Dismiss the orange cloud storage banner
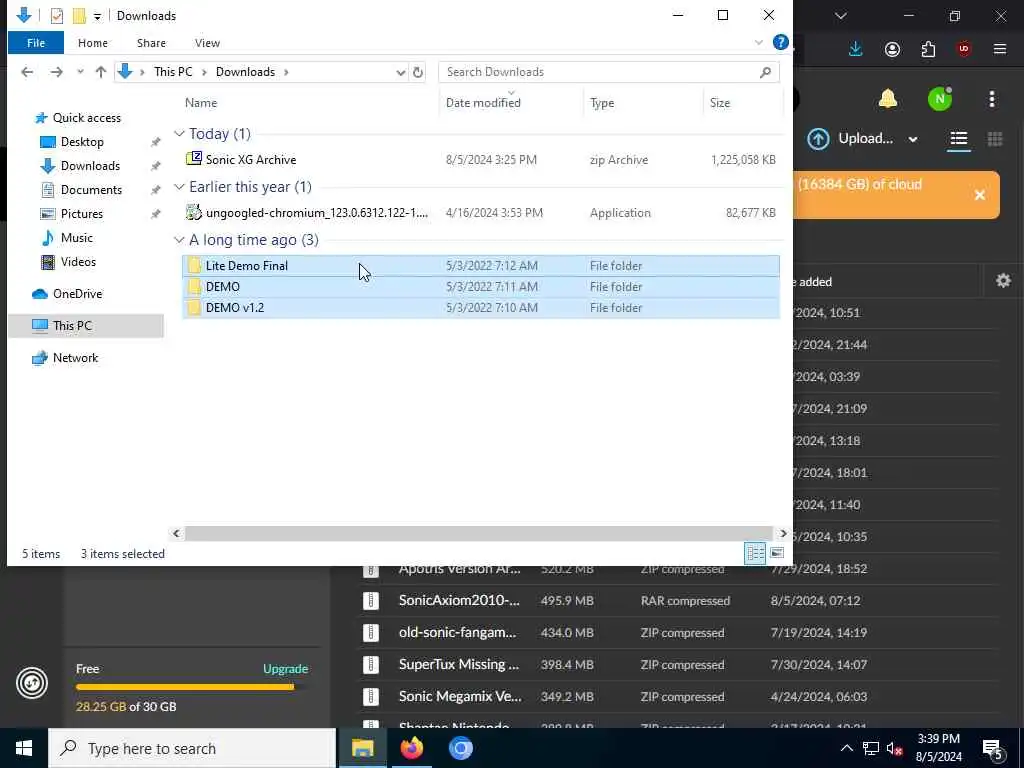Viewport: 1024px width, 768px height. click(x=980, y=195)
